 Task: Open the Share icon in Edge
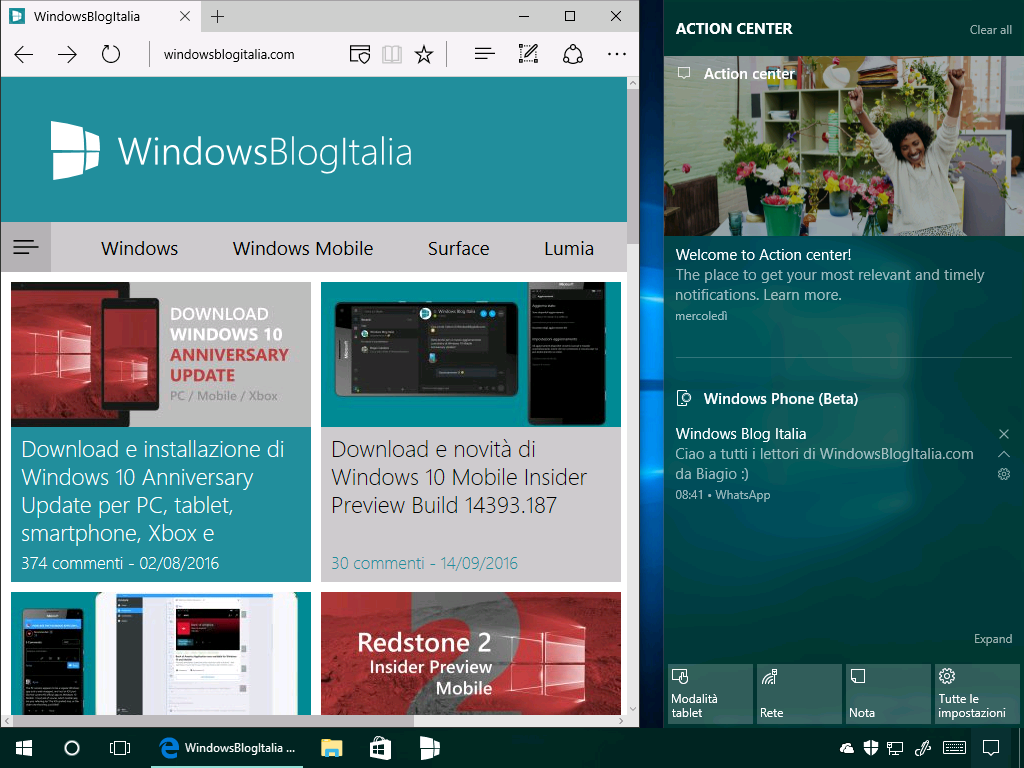click(573, 54)
